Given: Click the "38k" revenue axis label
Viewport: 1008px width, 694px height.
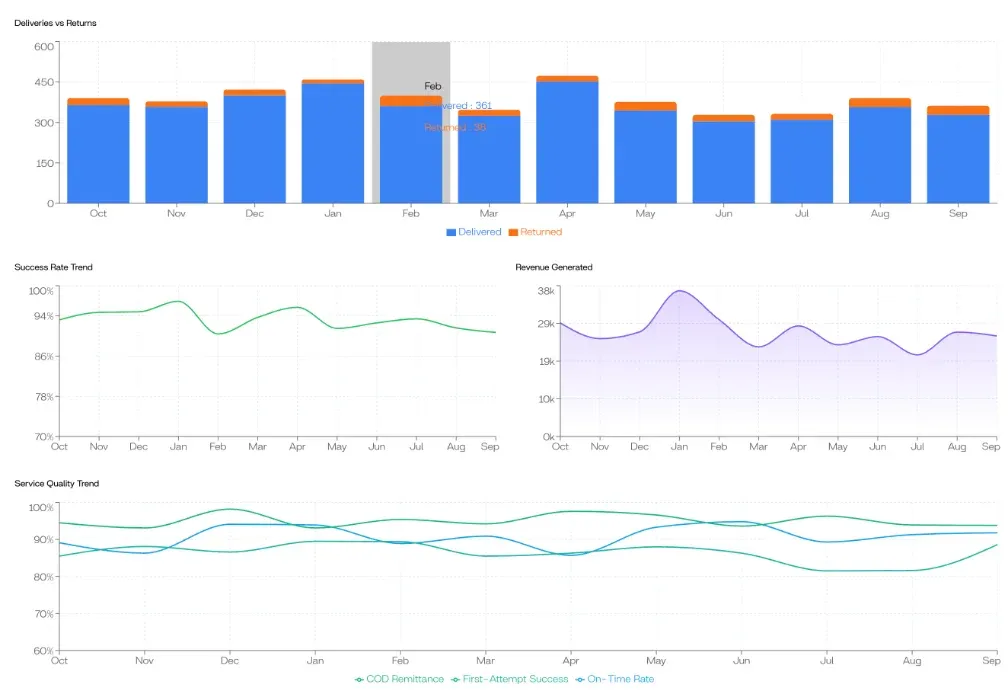Looking at the screenshot, I should tap(546, 291).
